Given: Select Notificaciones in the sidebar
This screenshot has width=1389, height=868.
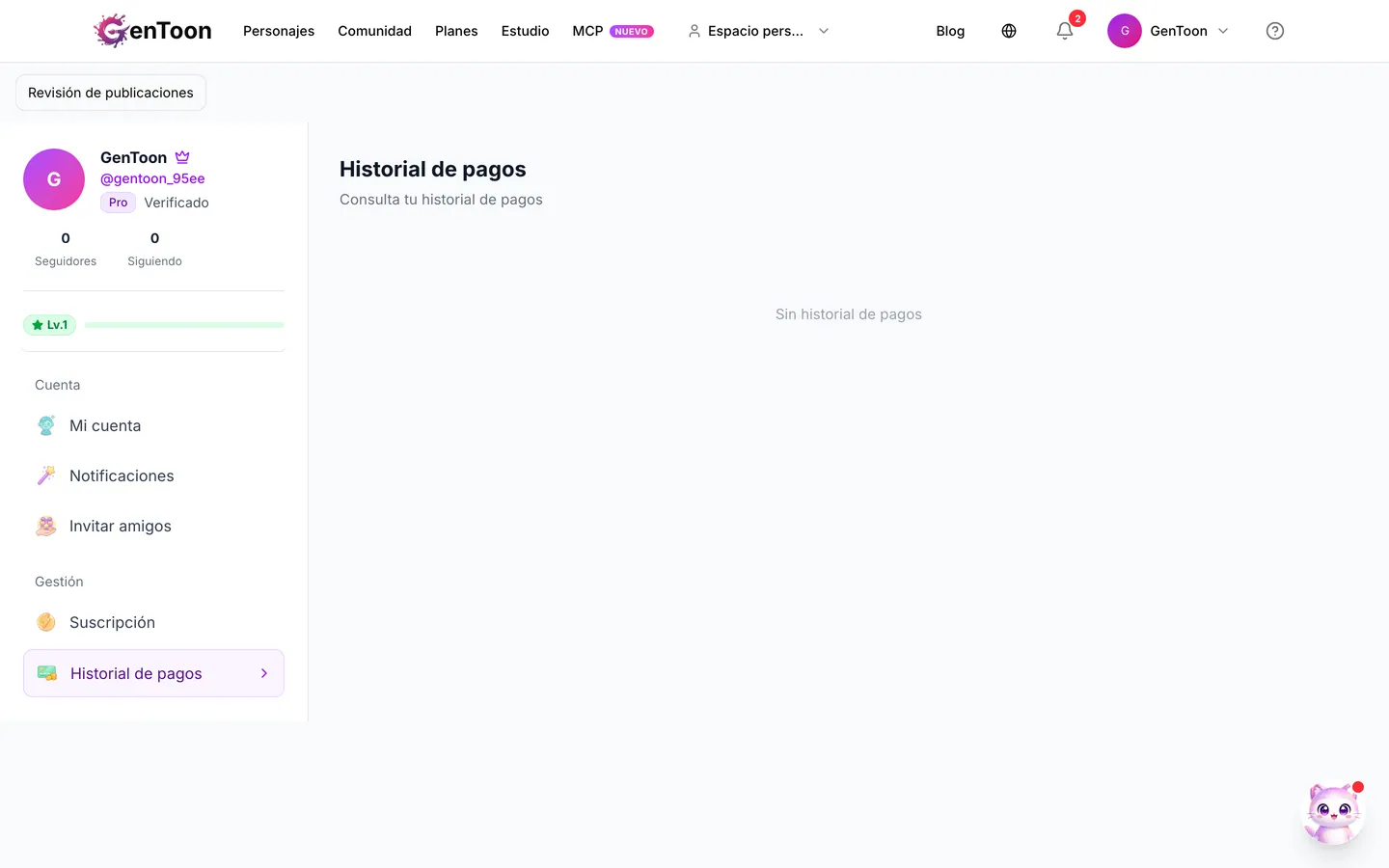Looking at the screenshot, I should 153,475.
